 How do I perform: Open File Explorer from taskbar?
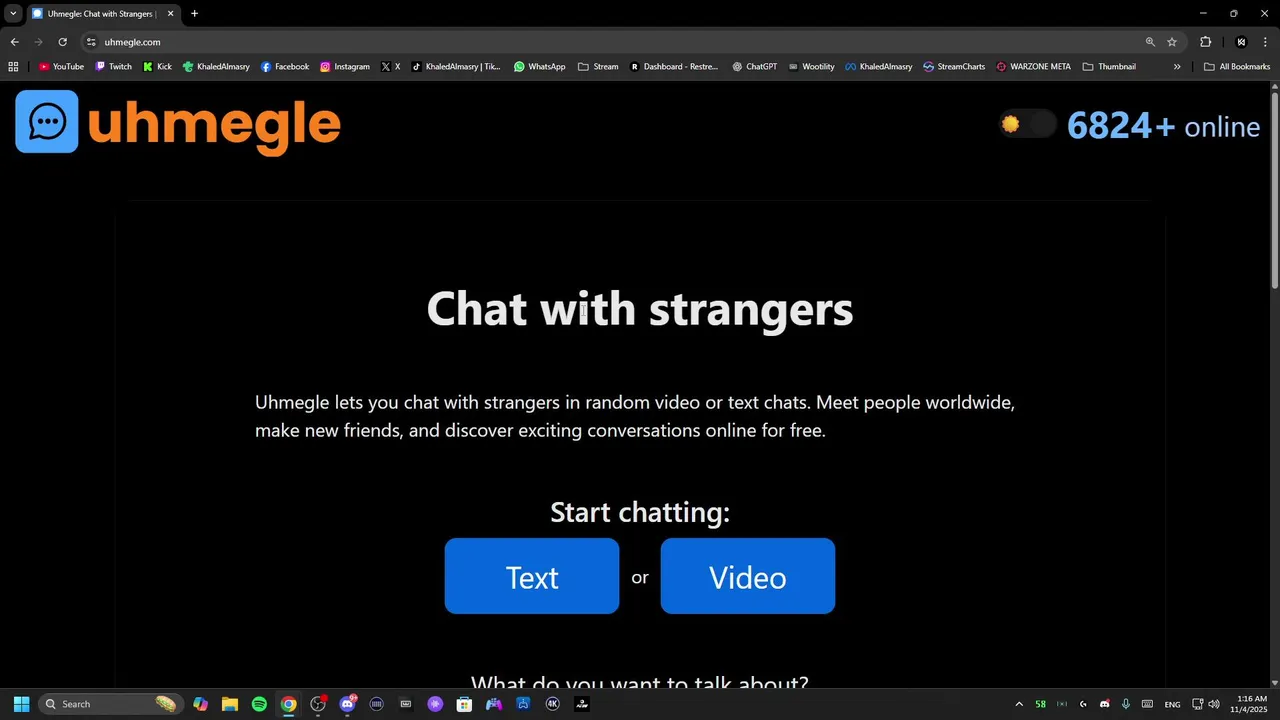tap(229, 704)
